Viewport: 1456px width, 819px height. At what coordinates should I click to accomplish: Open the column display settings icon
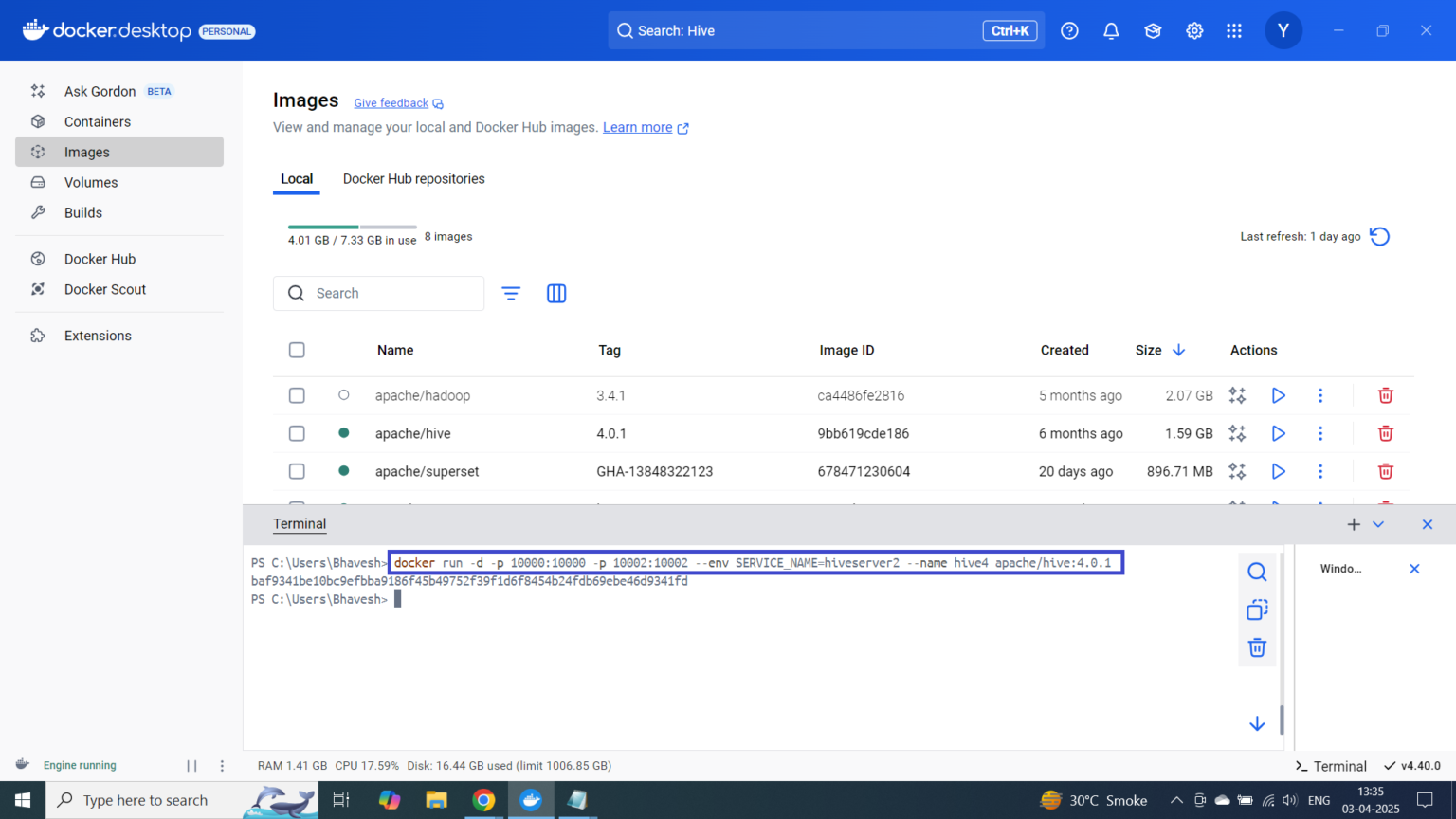tap(556, 294)
